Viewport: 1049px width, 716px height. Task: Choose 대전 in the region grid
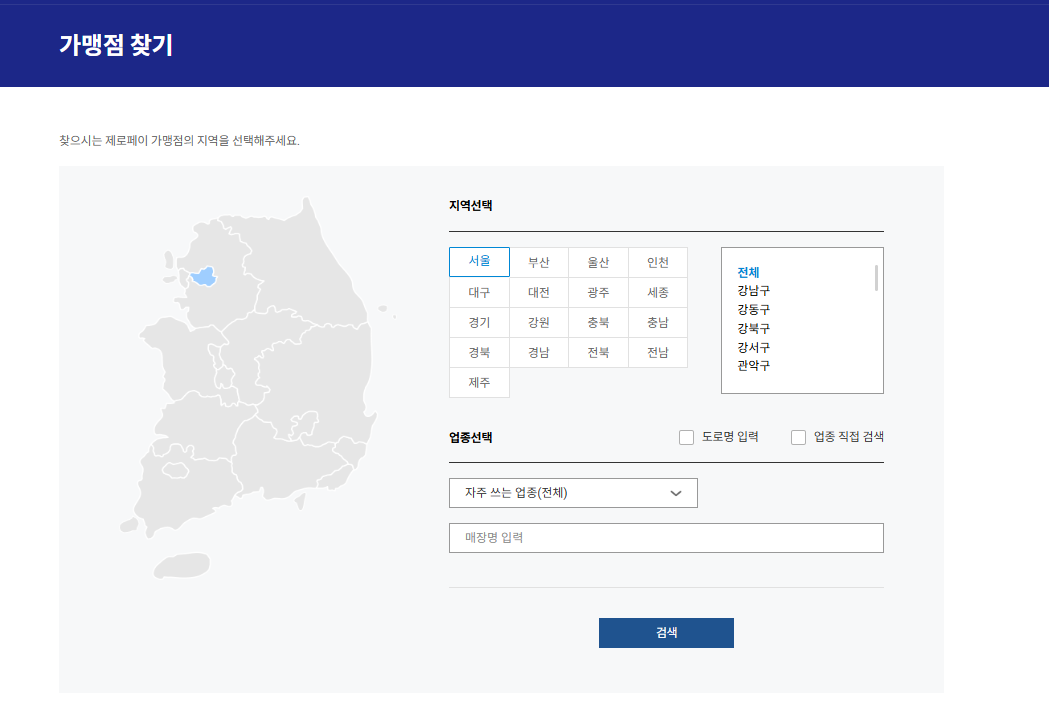(x=539, y=292)
